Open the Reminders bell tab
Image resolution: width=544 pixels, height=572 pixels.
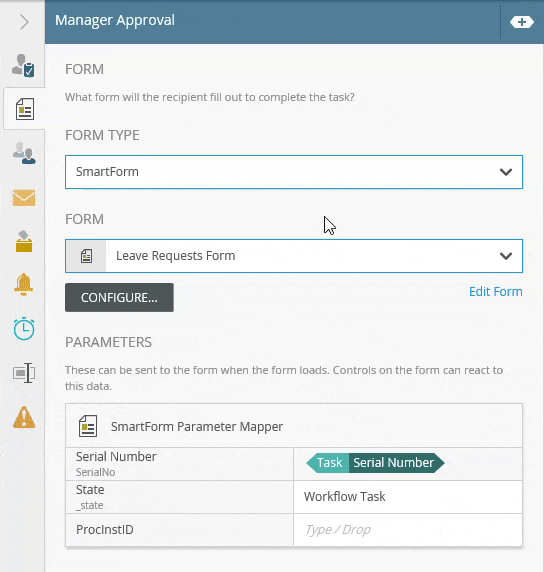click(x=24, y=284)
